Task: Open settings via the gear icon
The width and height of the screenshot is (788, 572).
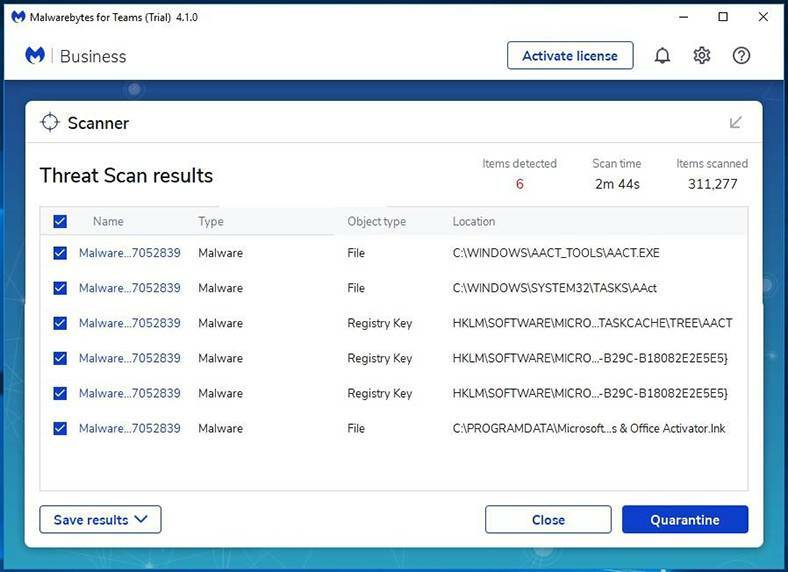Action: point(702,55)
